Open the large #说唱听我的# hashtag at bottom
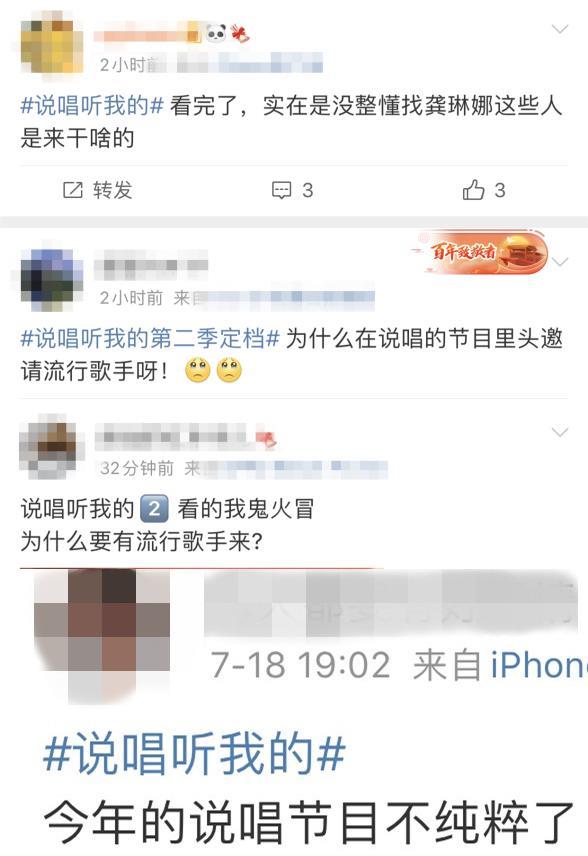Image resolution: width=588 pixels, height=856 pixels. tap(194, 754)
